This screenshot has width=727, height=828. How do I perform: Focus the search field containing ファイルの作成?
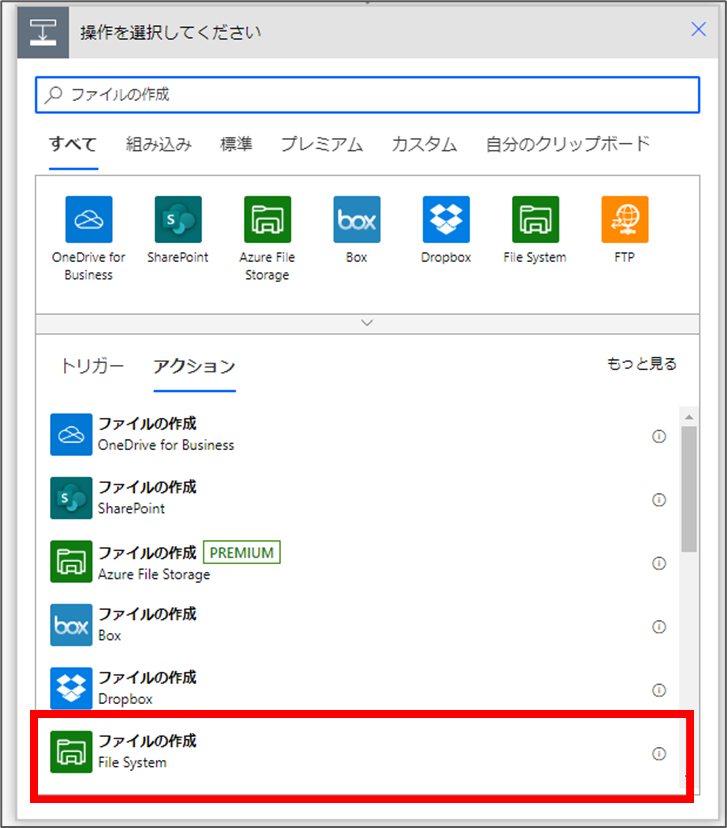pos(367,95)
